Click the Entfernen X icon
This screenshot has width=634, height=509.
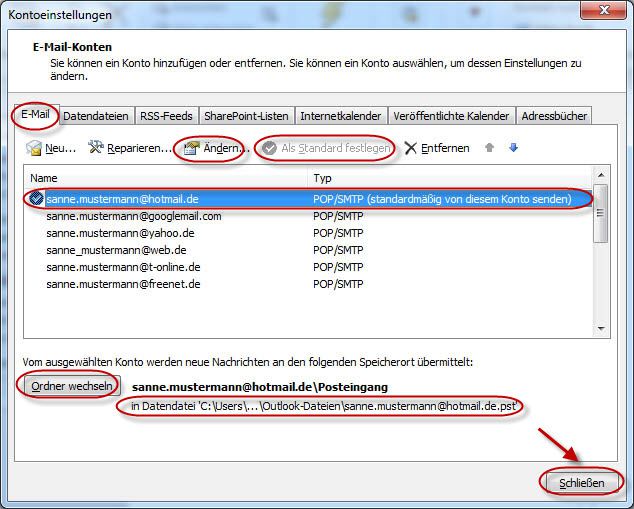(x=410, y=148)
